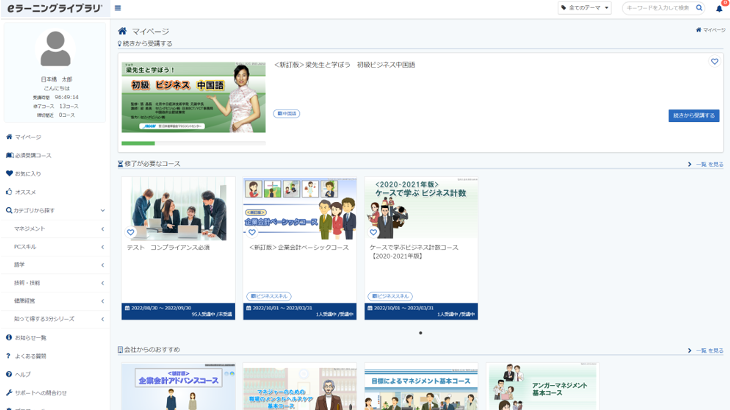The image size is (730, 410).
Task: Toggle heart on テスト コンプライアンス必須 card
Action: [131, 232]
